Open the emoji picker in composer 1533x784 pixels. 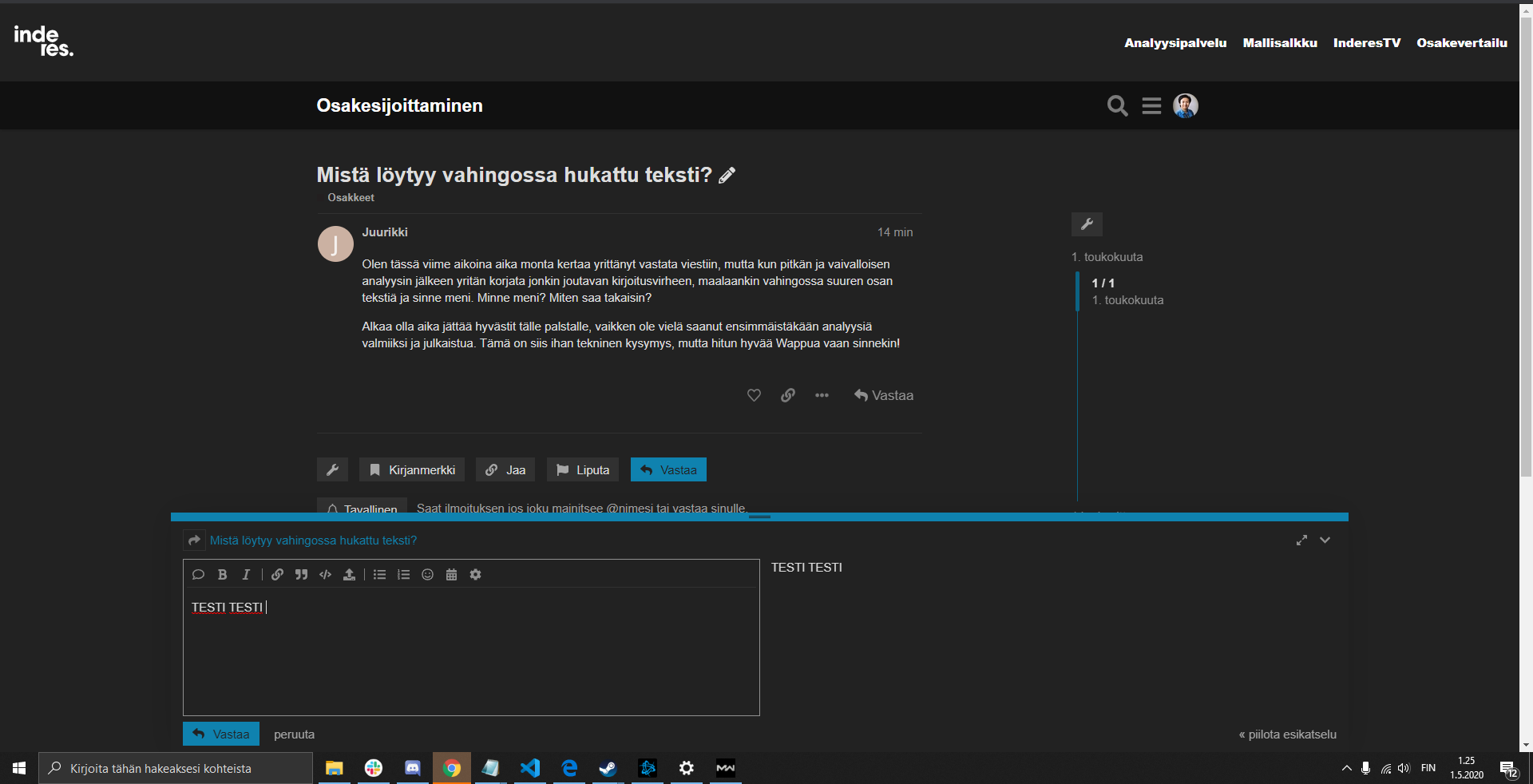pyautogui.click(x=428, y=575)
